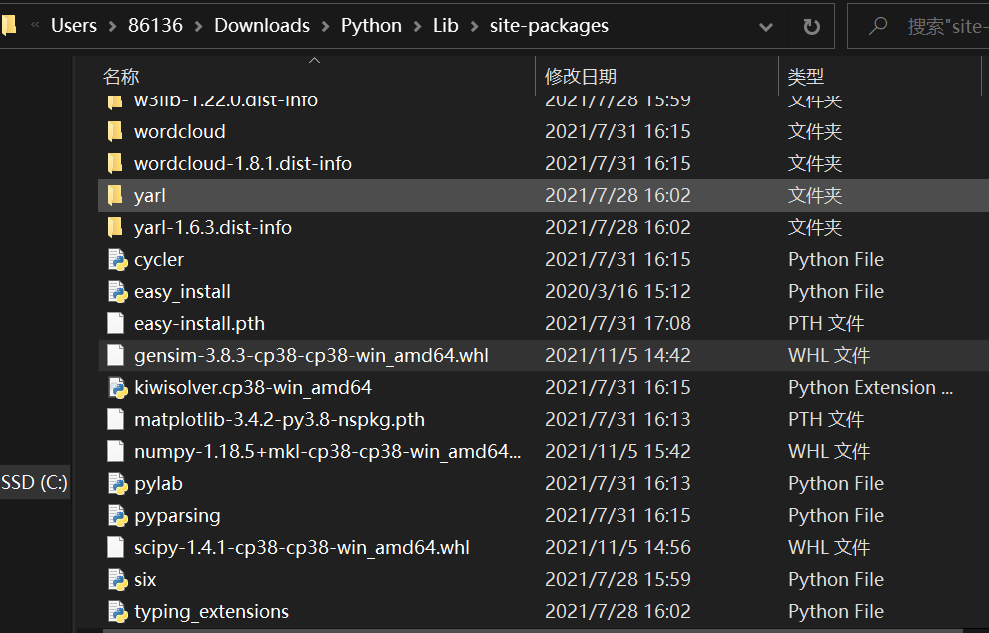989x633 pixels.
Task: Open the address history dropdown arrow
Action: pyautogui.click(x=766, y=27)
